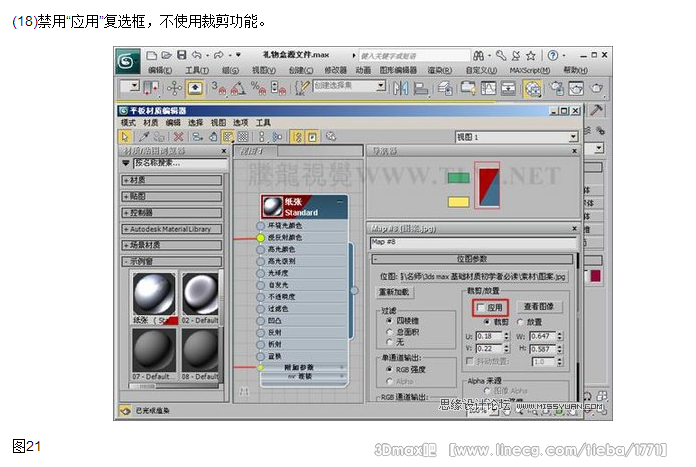
Task: Expand the 控制器 group in browser
Action: click(172, 213)
